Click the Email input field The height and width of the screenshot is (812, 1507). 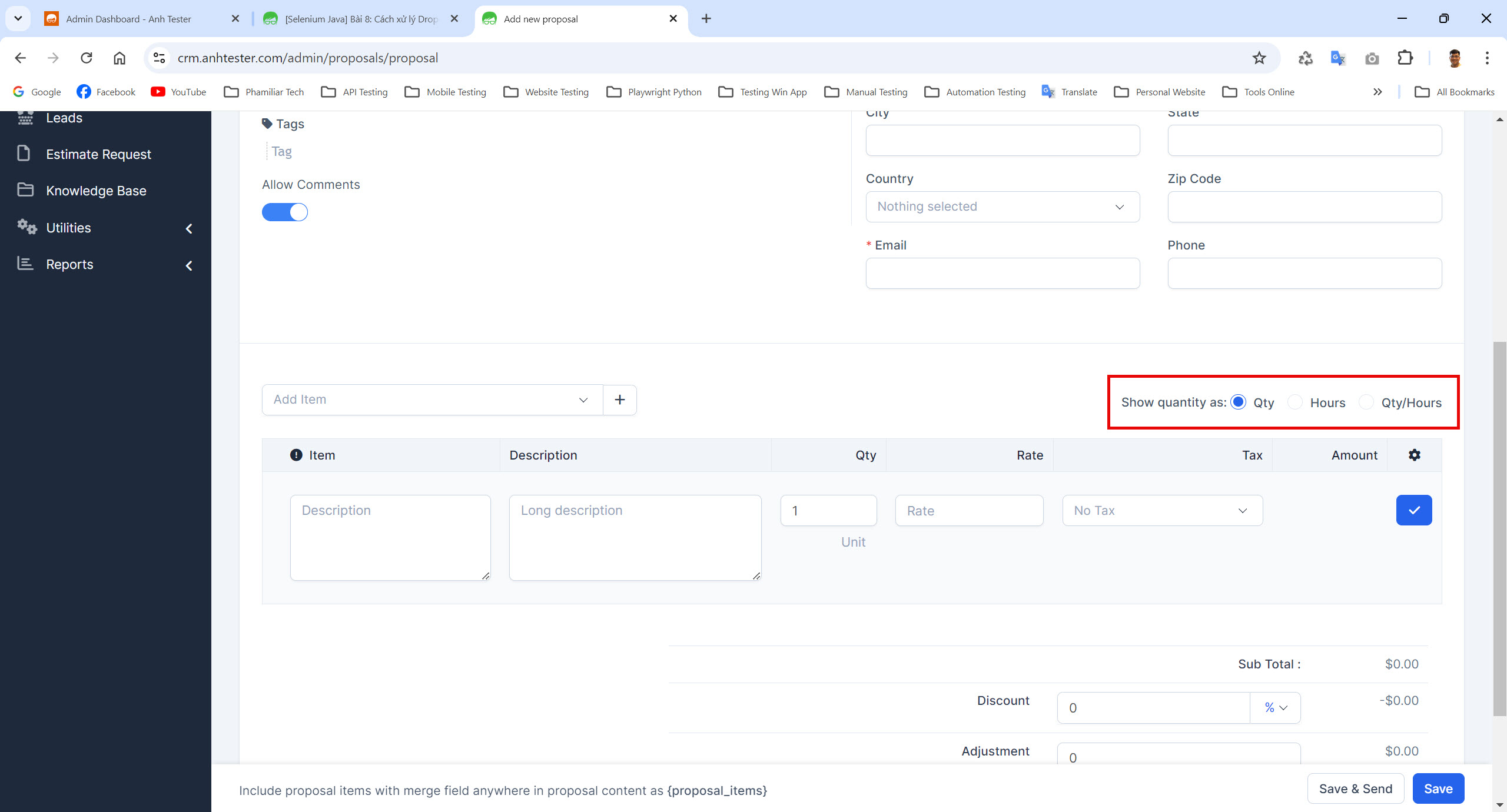tap(1003, 273)
